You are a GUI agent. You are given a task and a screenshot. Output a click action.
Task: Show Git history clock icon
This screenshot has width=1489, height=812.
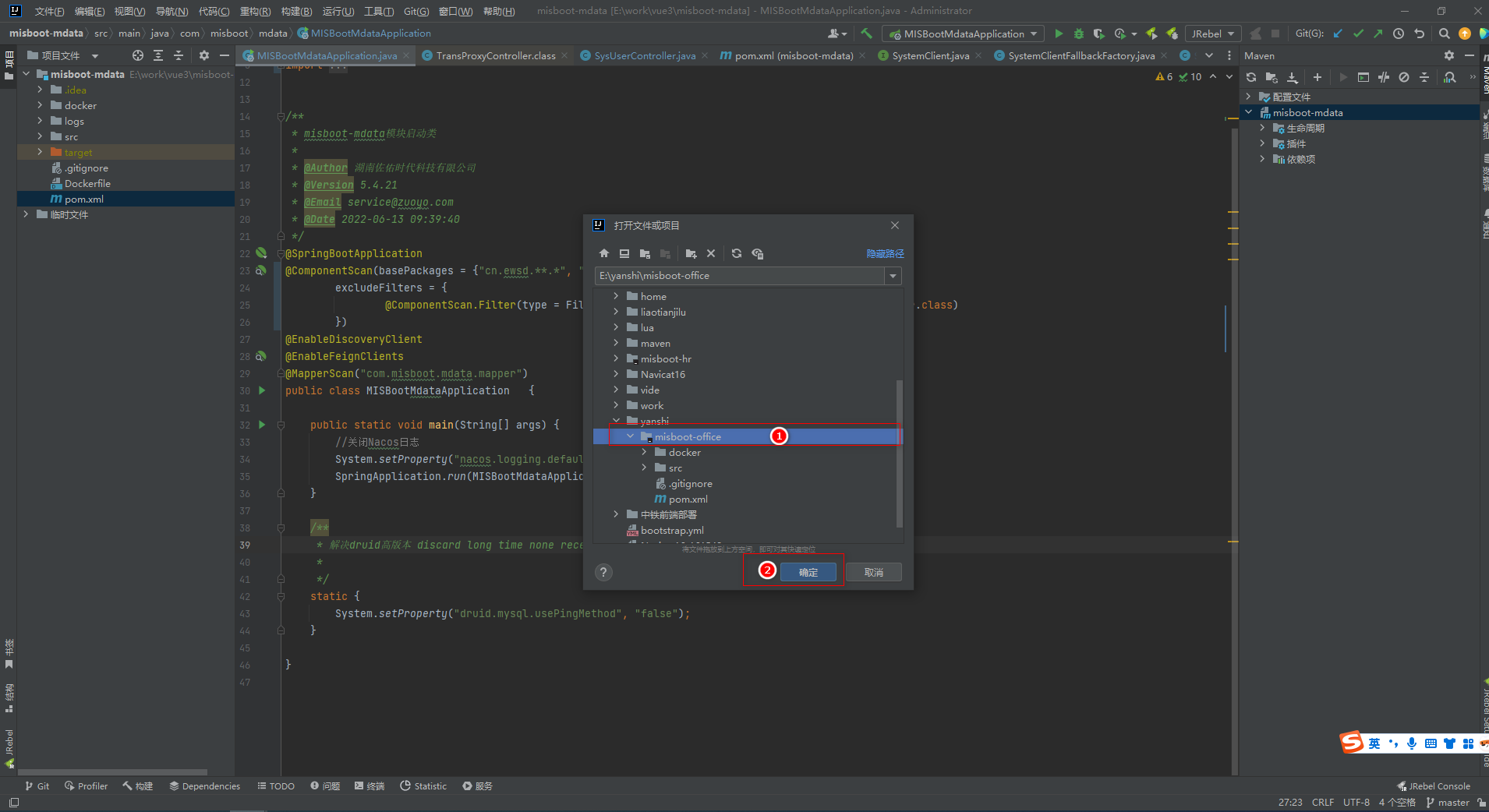tap(1399, 34)
